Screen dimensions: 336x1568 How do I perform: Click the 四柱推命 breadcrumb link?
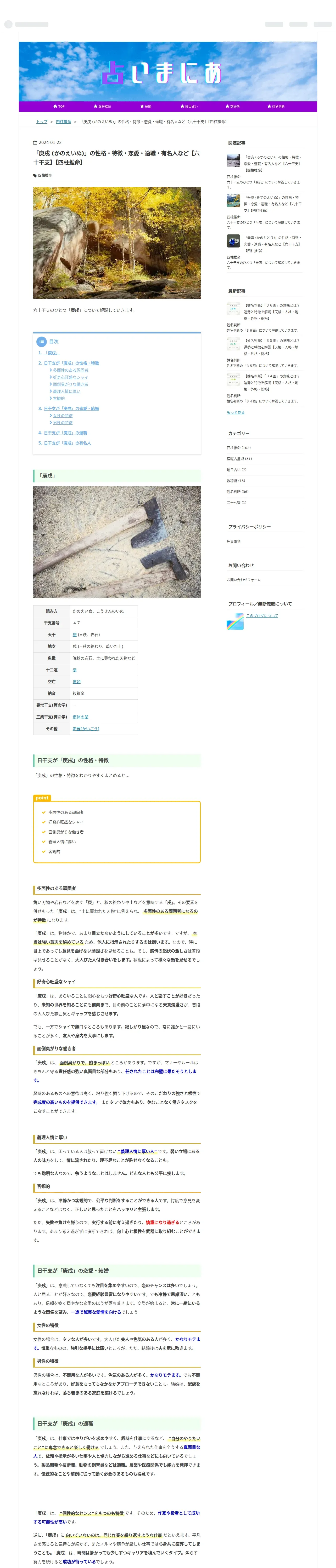coord(63,122)
